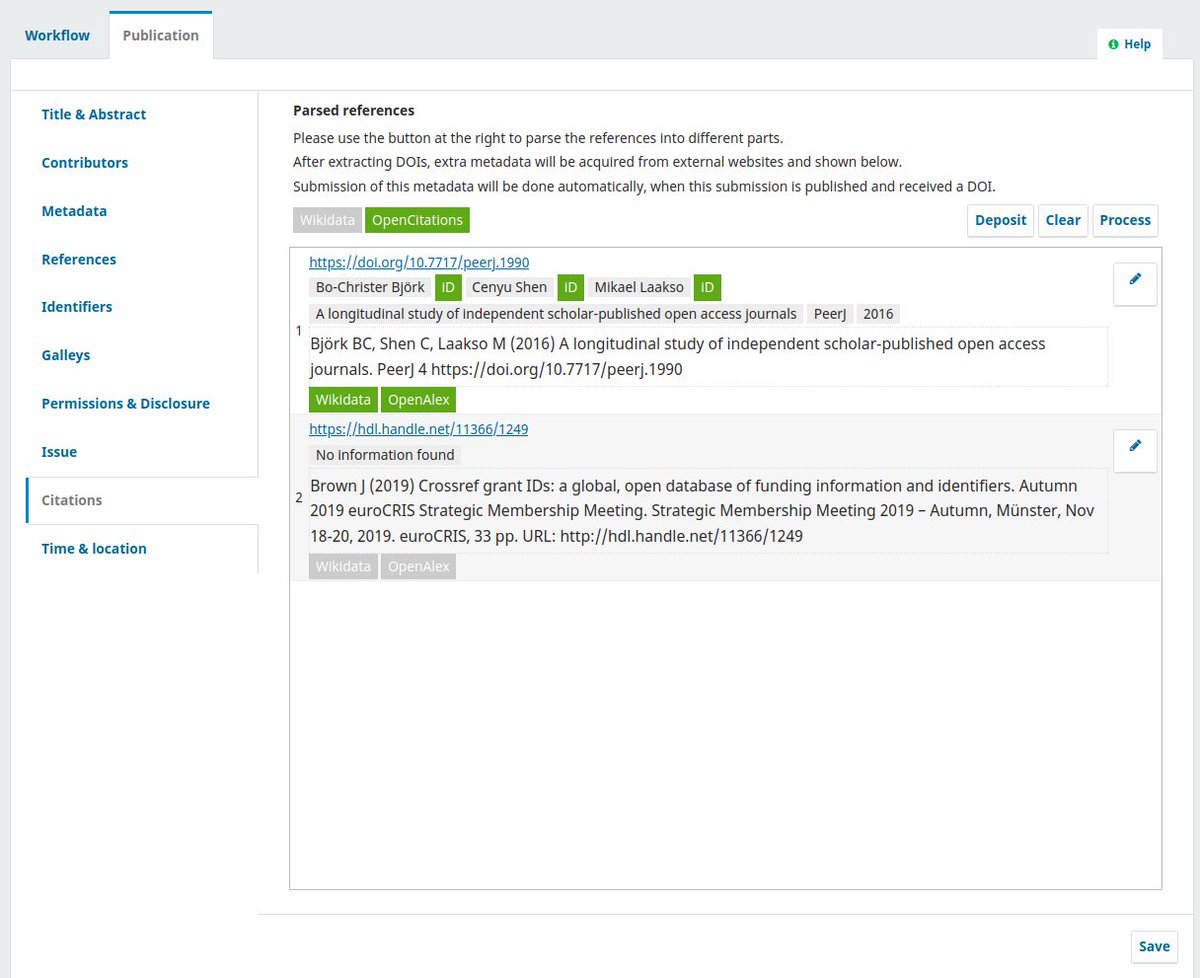Clear the parsed references
Viewport: 1200px width, 978px height.
[1063, 220]
